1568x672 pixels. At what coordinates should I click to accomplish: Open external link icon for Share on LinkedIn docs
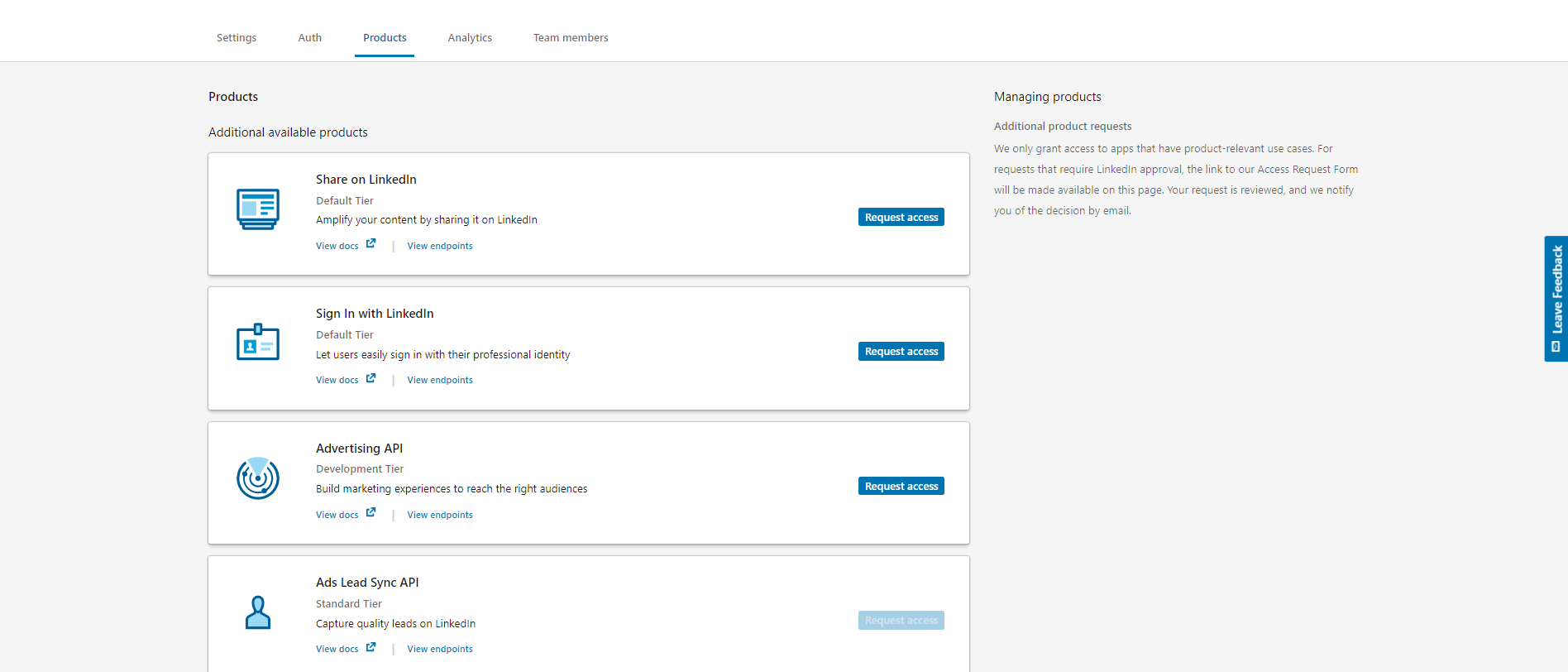pos(370,244)
